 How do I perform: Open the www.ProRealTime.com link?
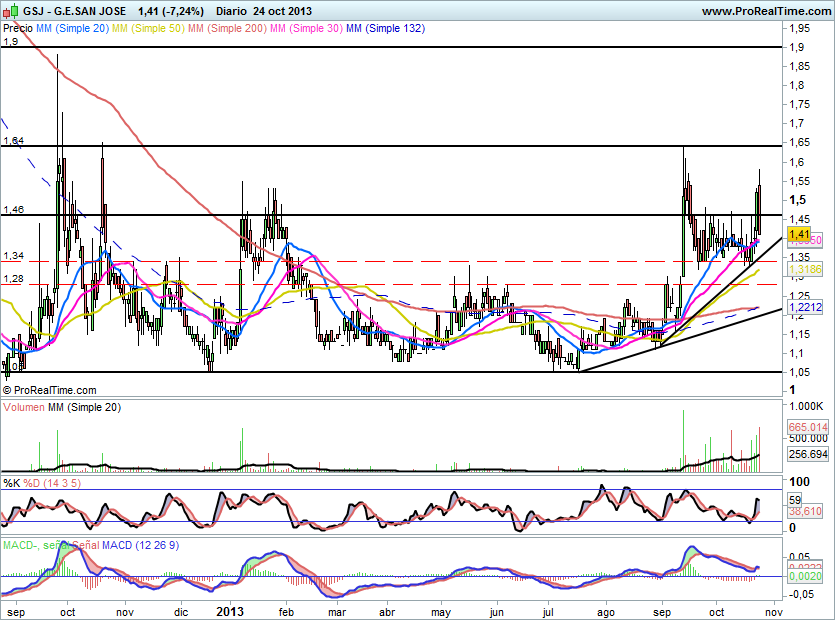[765, 11]
